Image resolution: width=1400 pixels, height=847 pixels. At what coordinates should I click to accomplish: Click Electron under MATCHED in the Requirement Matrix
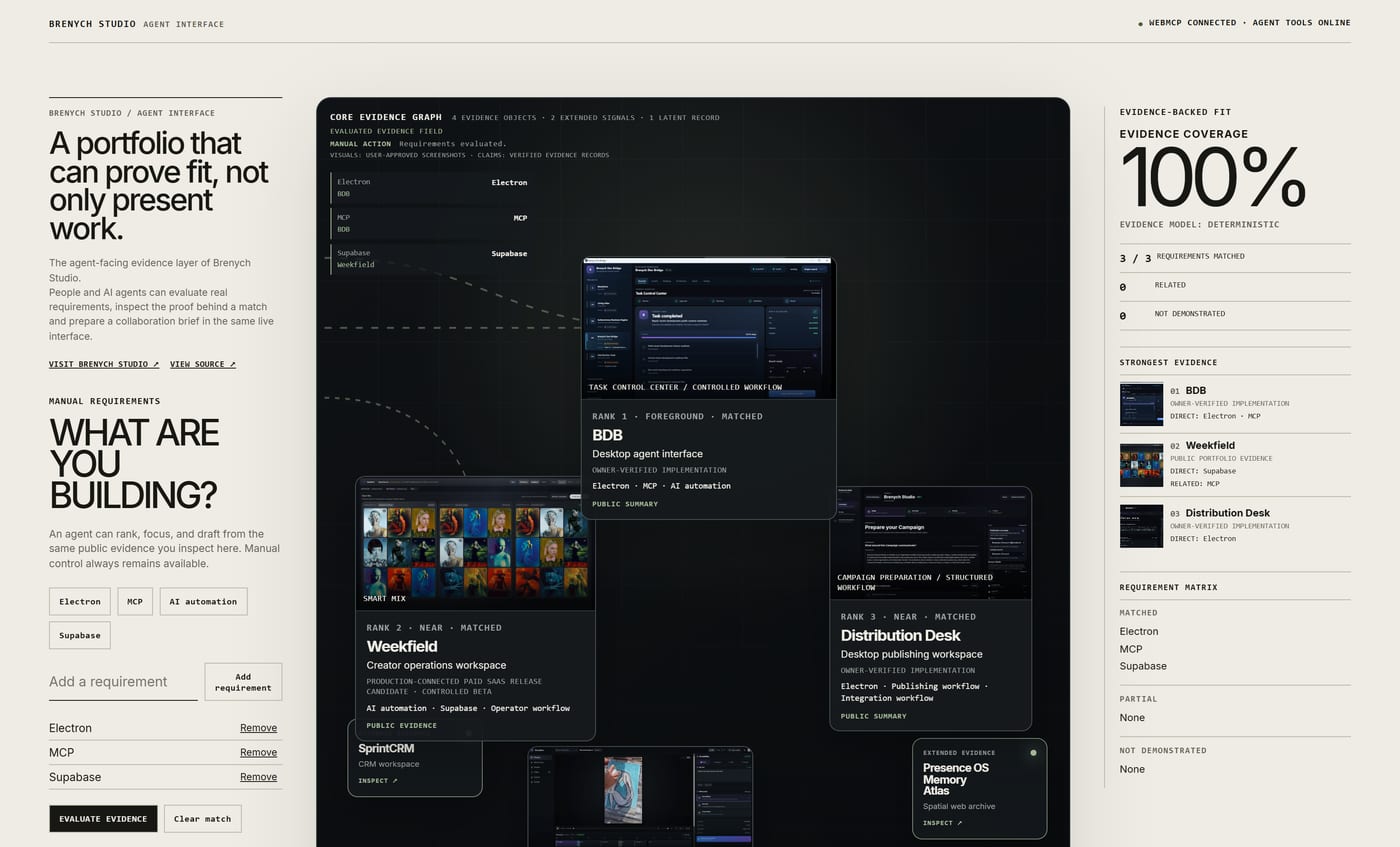pos(1139,632)
